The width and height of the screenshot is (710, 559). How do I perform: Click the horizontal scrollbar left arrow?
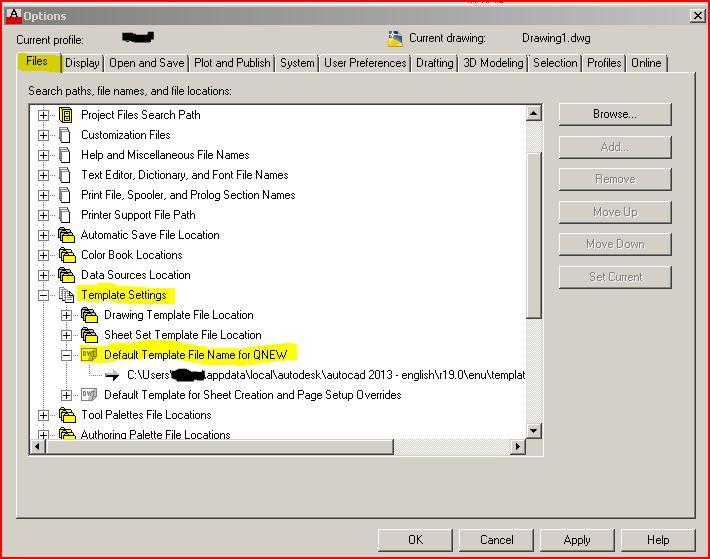(x=37, y=447)
